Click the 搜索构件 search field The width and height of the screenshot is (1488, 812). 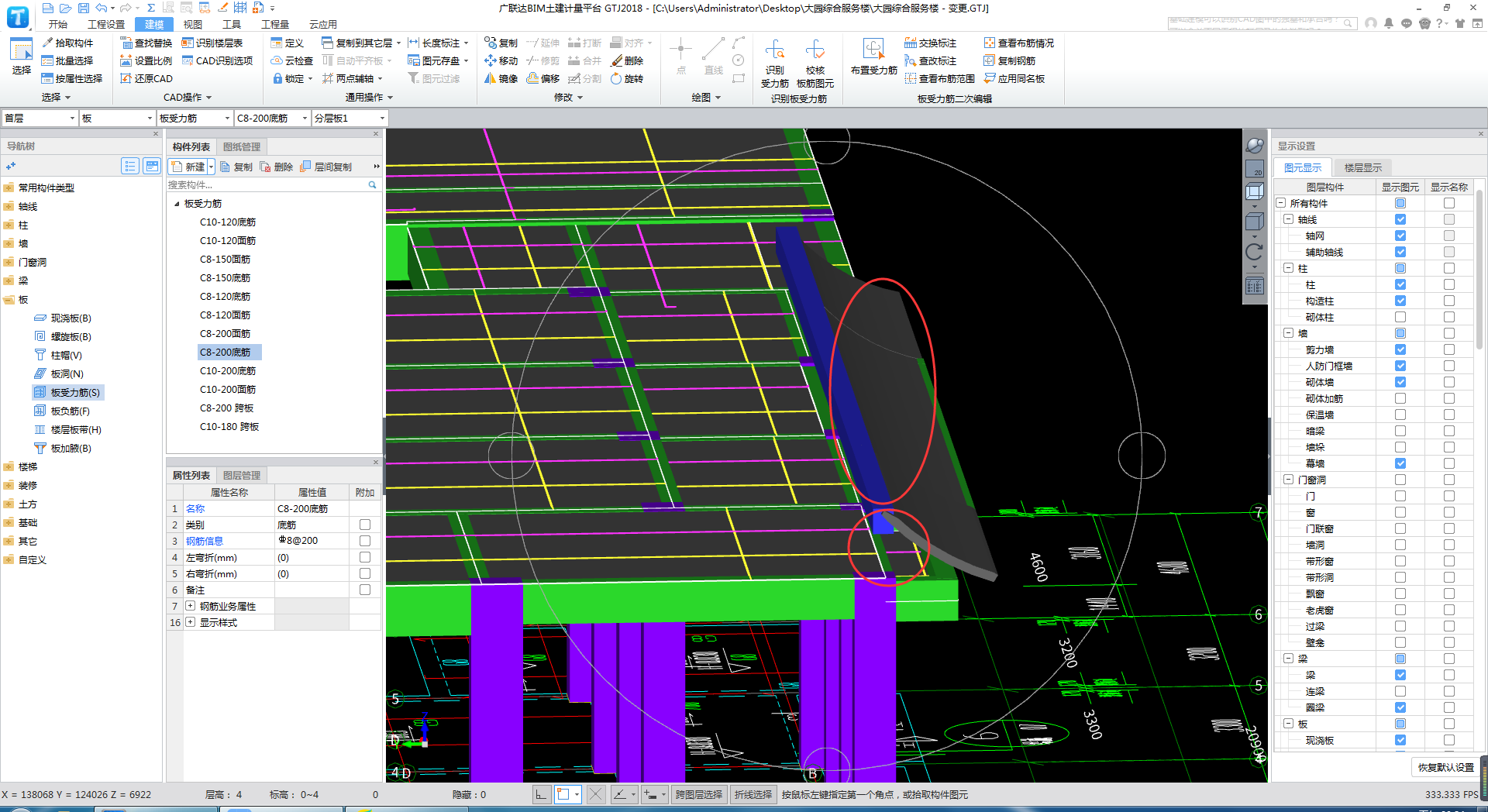tap(267, 184)
